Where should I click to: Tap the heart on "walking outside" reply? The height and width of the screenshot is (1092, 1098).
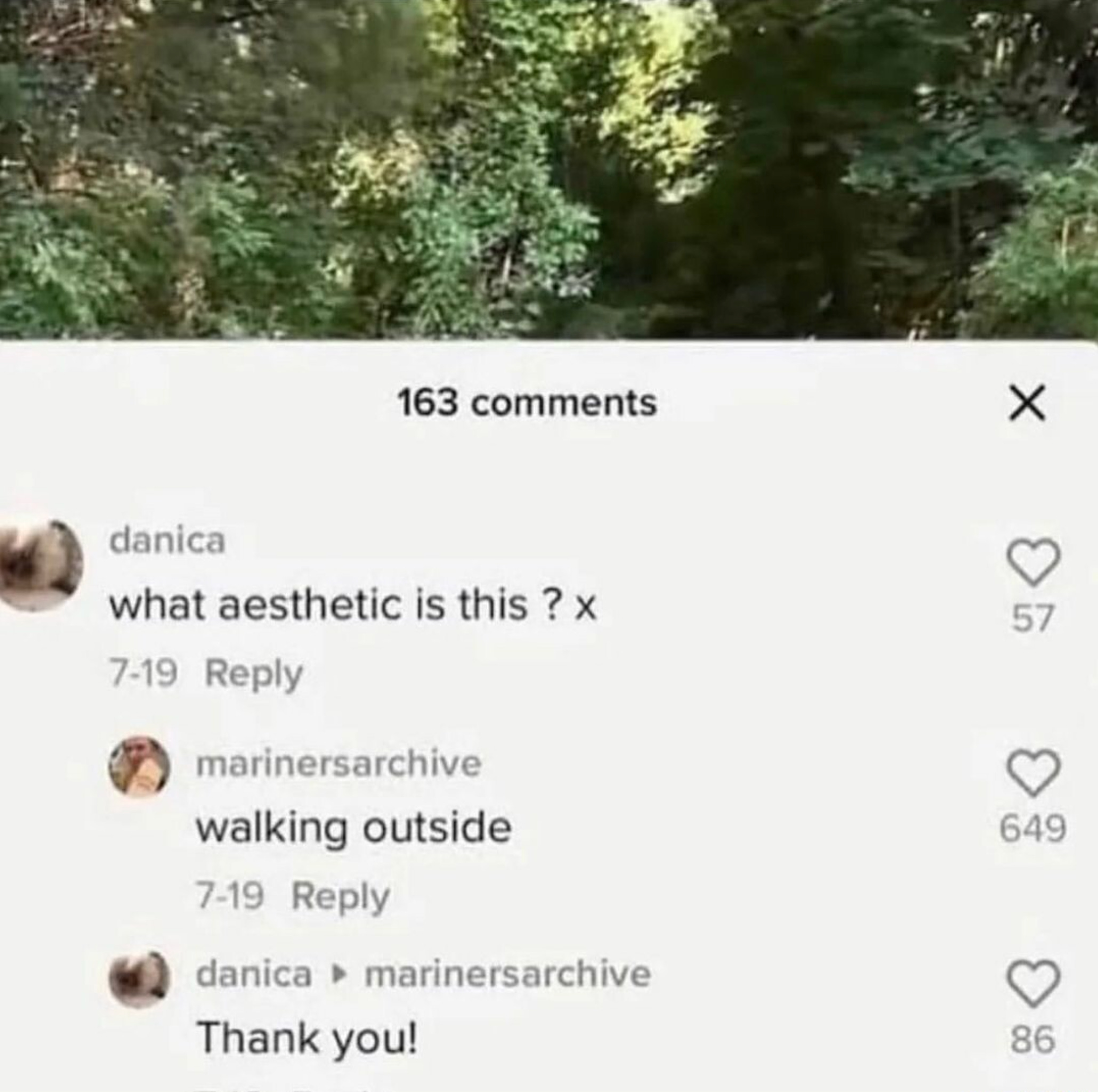(1034, 772)
